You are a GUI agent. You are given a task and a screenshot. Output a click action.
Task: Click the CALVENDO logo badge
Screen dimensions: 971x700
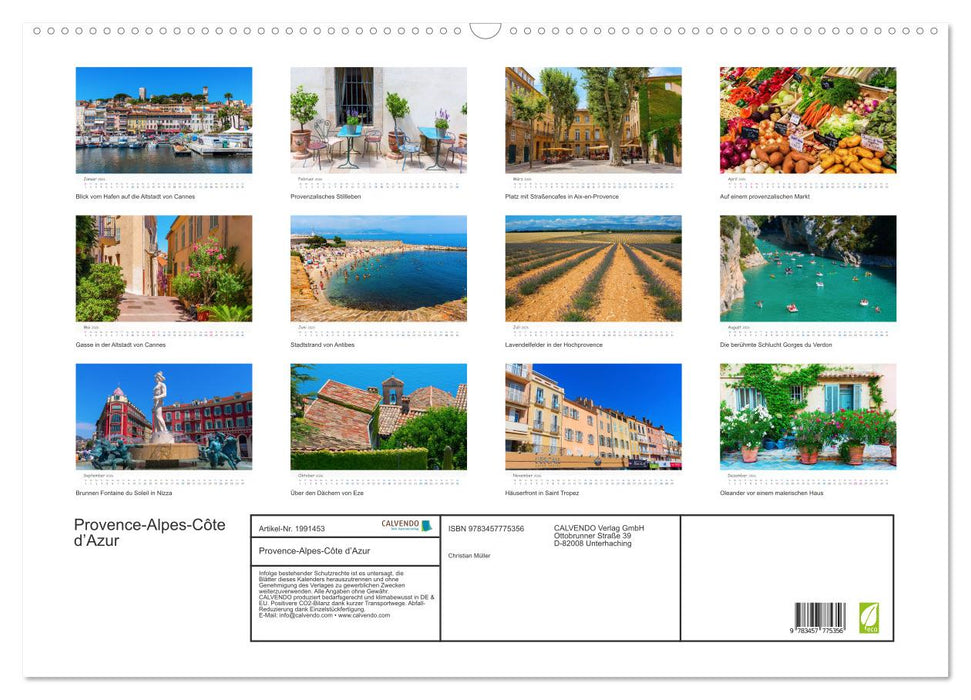(x=399, y=525)
